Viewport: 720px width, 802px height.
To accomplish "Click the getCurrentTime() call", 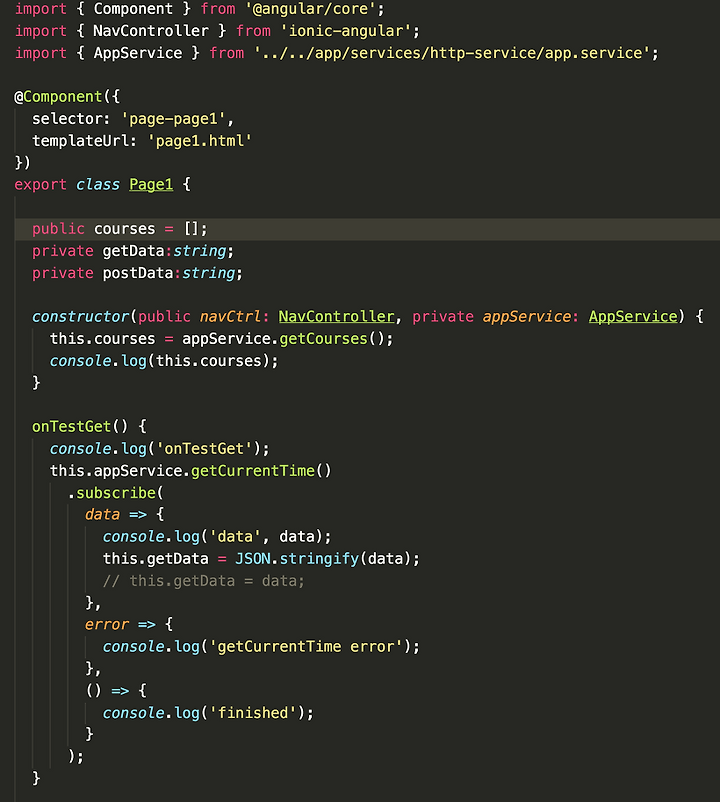I will pyautogui.click(x=261, y=471).
